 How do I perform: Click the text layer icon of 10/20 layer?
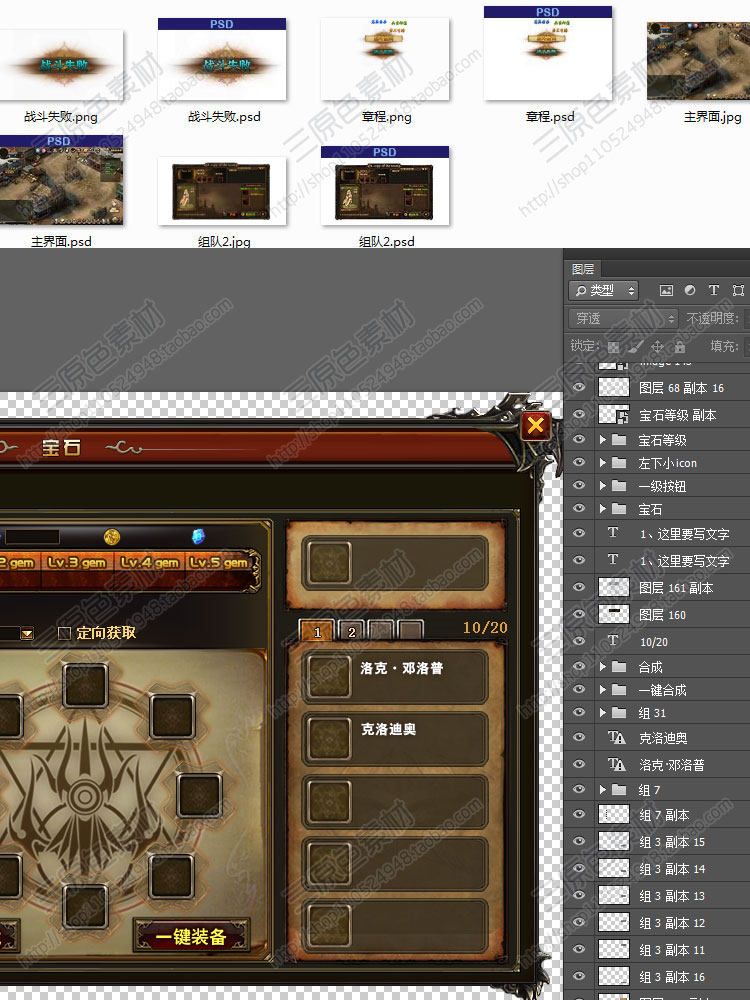point(613,640)
